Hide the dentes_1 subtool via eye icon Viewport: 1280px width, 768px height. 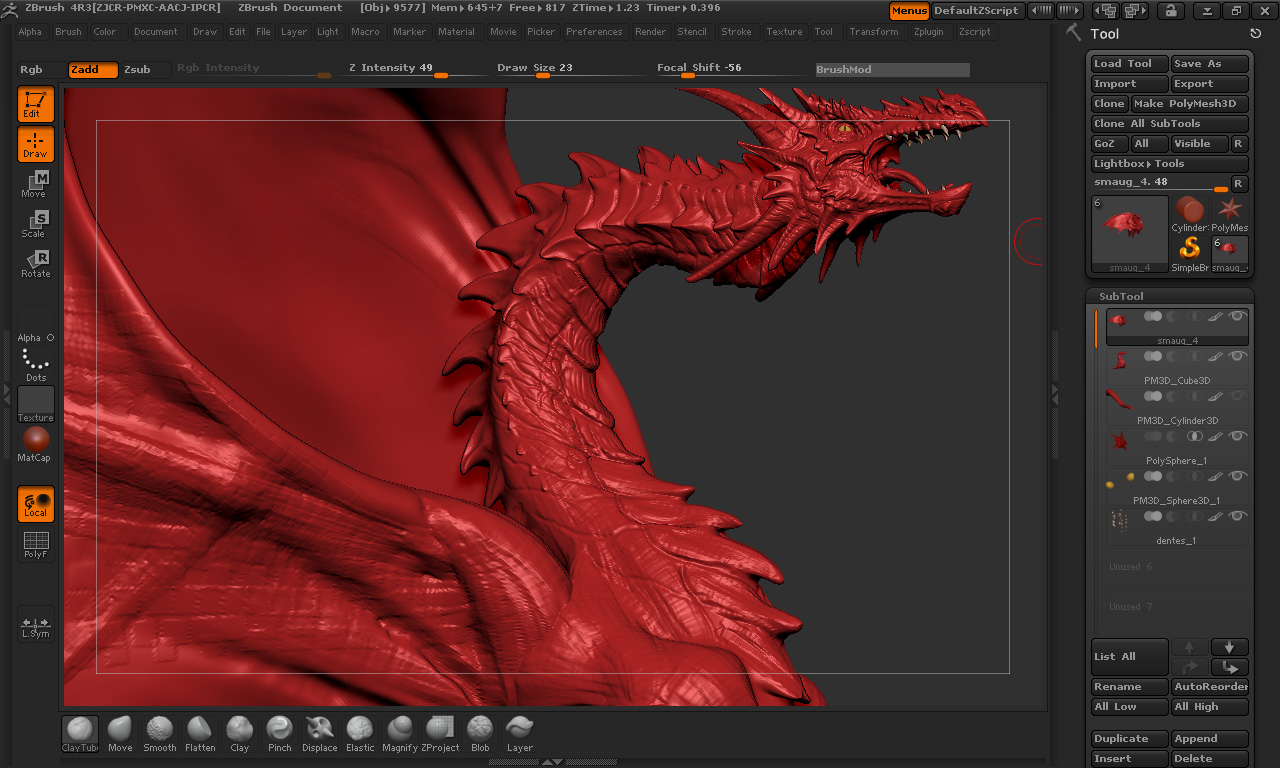click(x=1237, y=516)
